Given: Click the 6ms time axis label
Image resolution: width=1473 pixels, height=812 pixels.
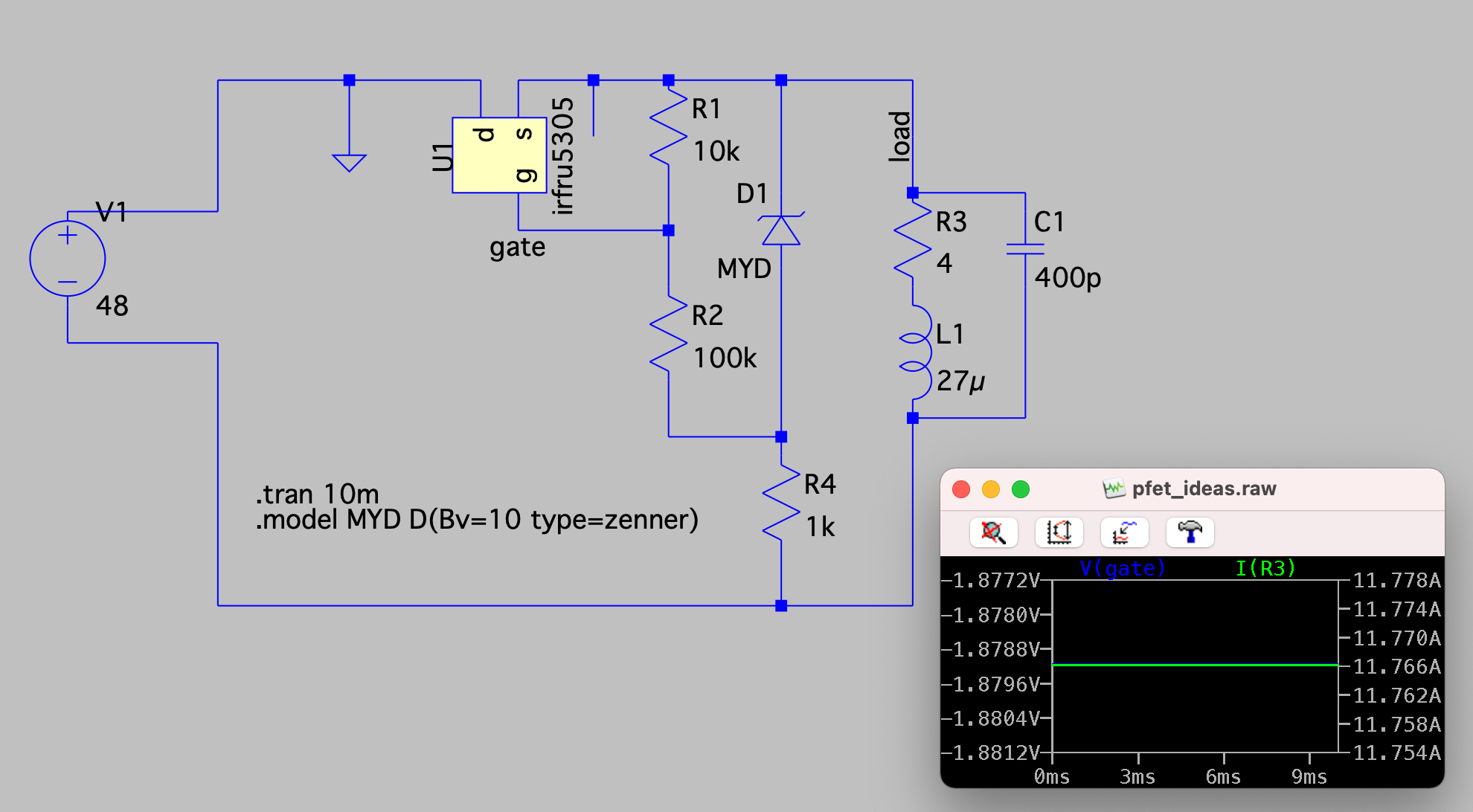Looking at the screenshot, I should coord(1223,777).
